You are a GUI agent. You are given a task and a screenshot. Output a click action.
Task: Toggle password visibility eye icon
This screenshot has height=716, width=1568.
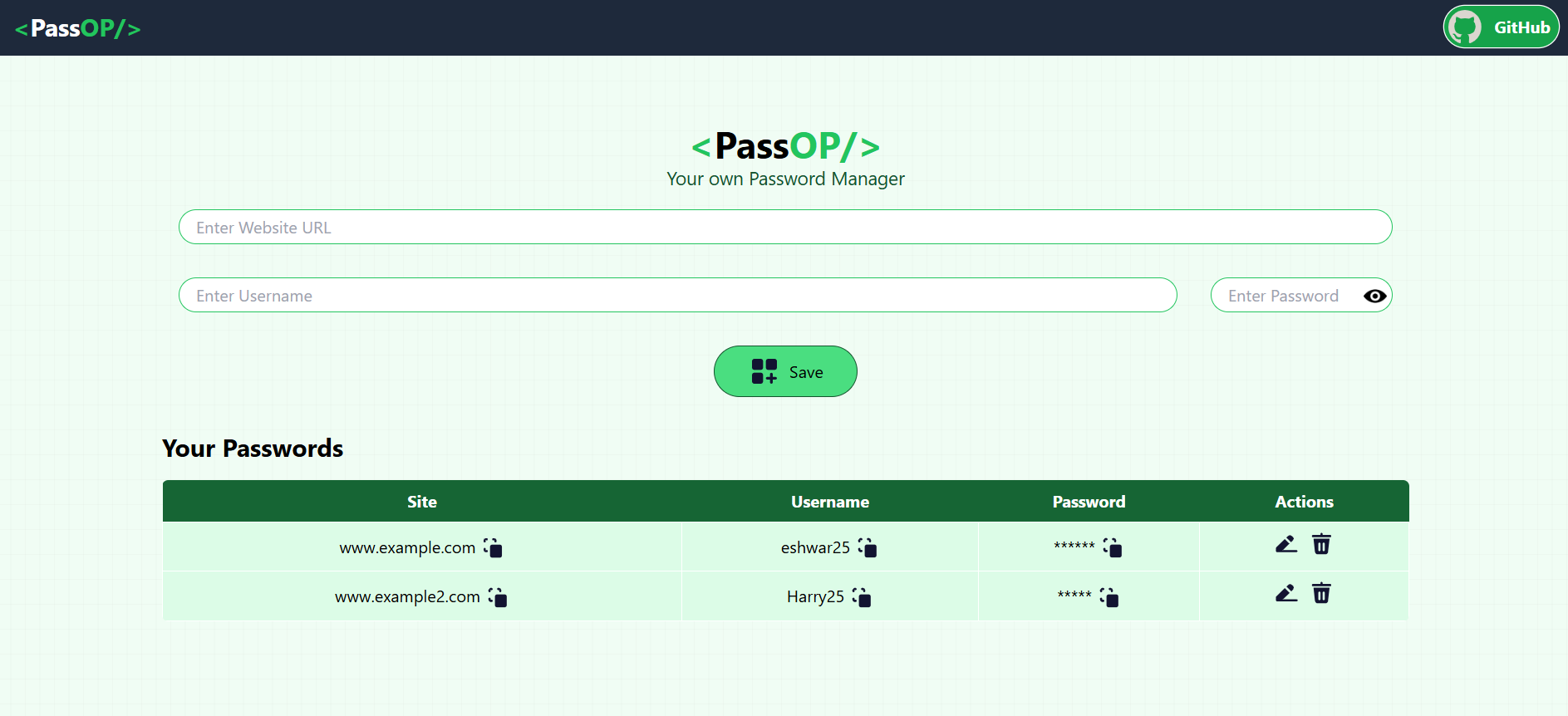click(x=1375, y=296)
